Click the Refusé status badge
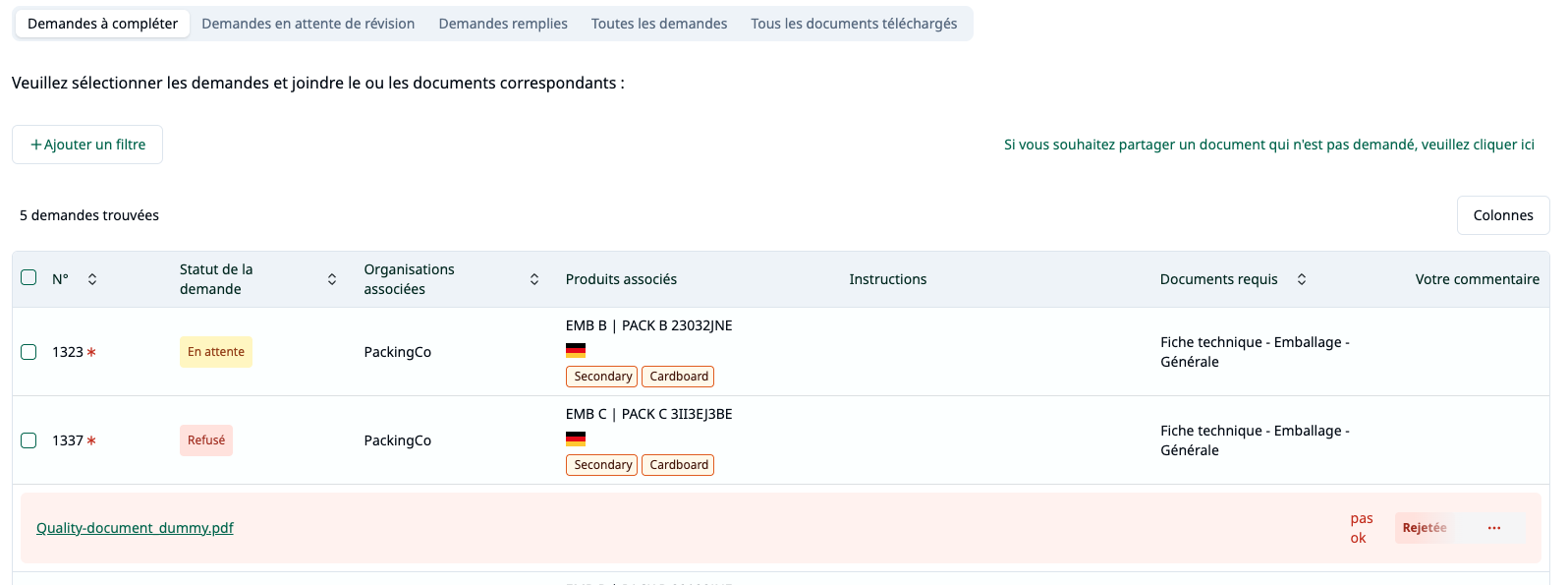 point(206,440)
